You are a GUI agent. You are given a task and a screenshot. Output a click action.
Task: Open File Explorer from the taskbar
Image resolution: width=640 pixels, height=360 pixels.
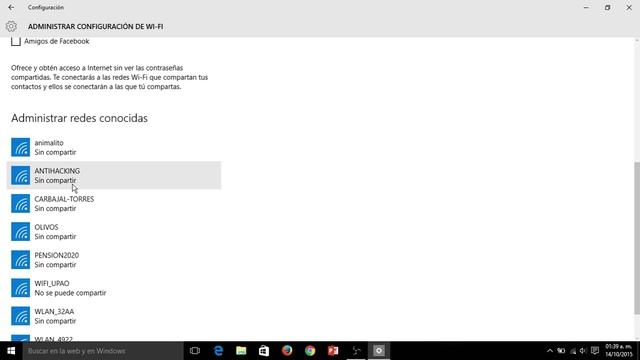coord(241,351)
